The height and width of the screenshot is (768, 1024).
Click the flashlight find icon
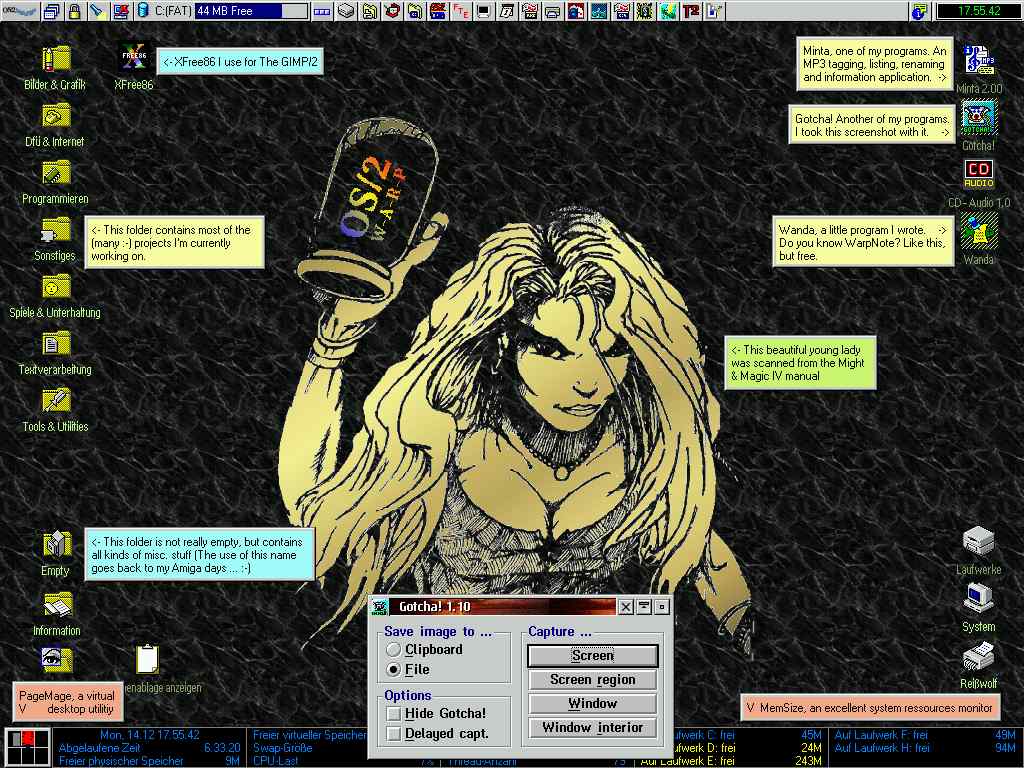coord(97,11)
